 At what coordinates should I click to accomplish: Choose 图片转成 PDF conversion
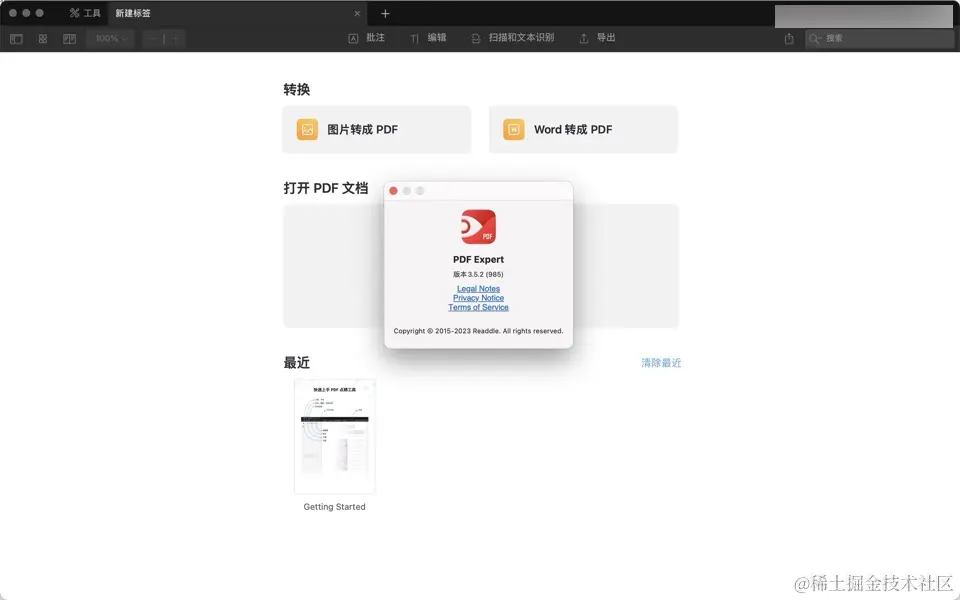(x=377, y=129)
